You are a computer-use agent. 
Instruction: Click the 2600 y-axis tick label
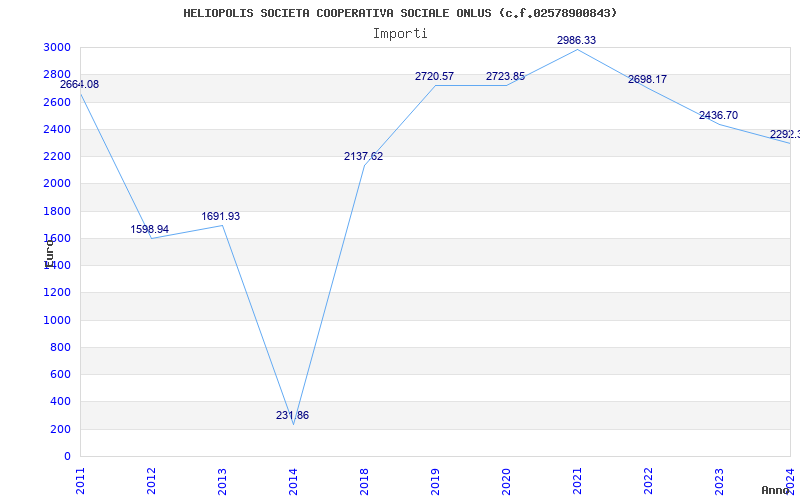coord(57,102)
